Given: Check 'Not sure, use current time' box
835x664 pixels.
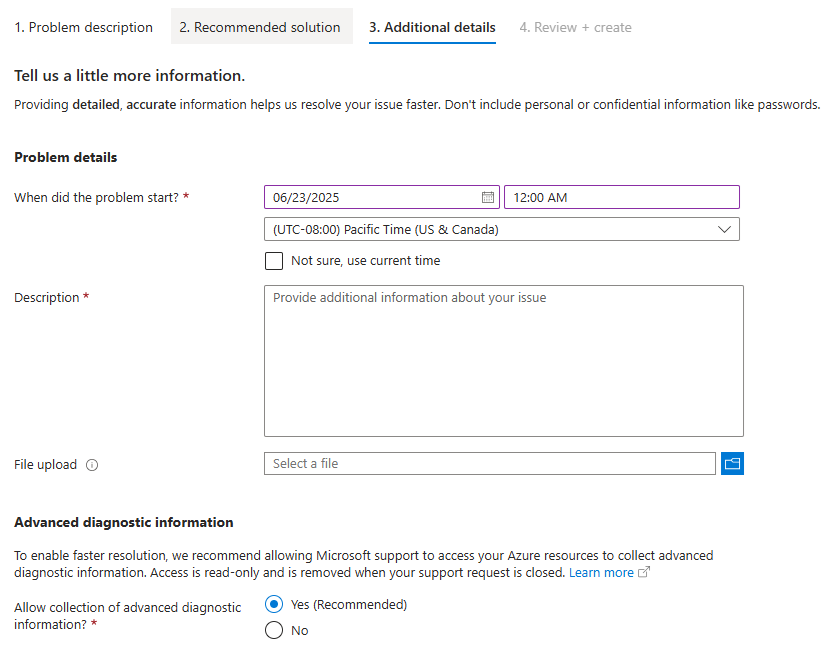Looking at the screenshot, I should [274, 261].
